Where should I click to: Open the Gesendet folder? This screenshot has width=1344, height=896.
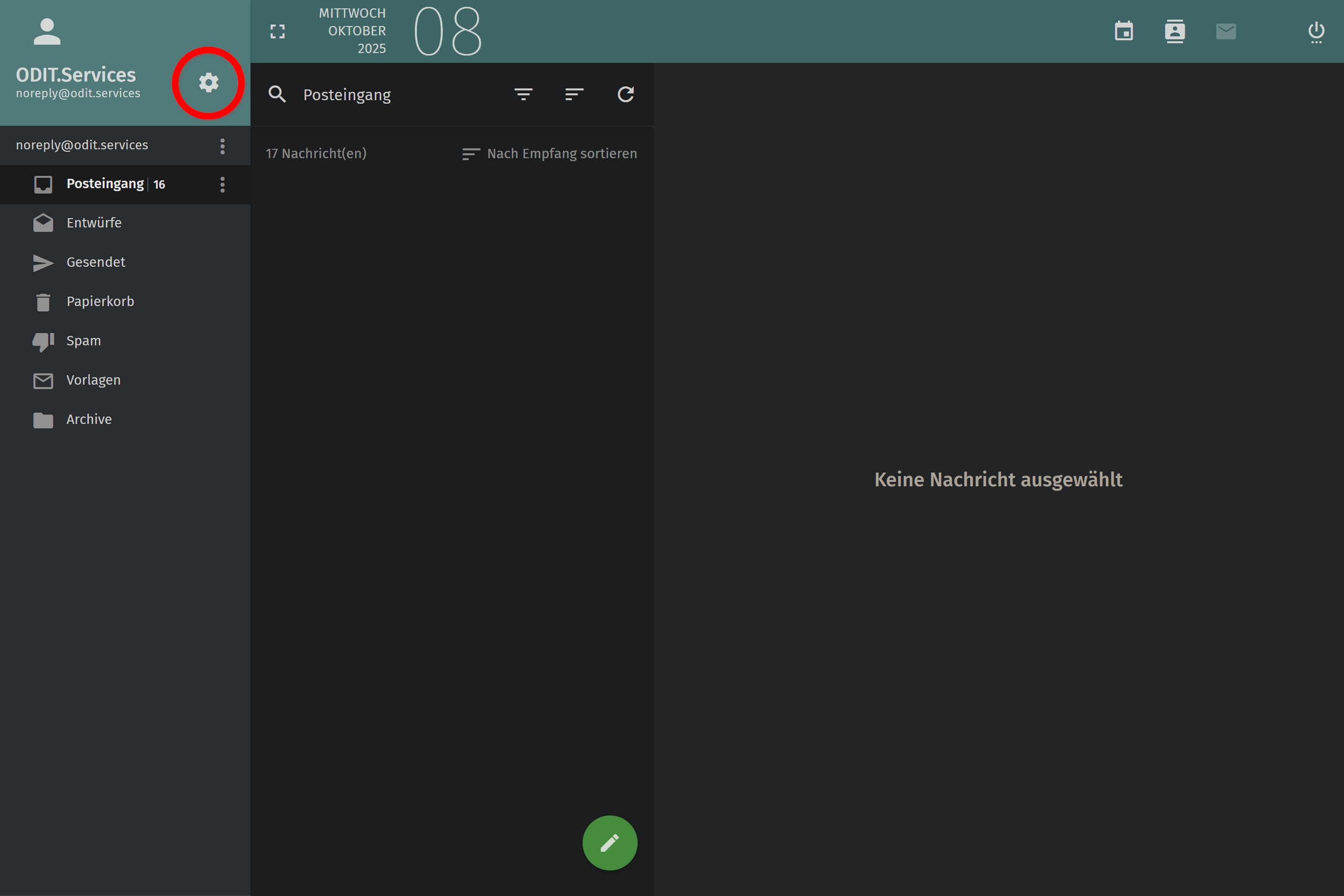coord(95,262)
